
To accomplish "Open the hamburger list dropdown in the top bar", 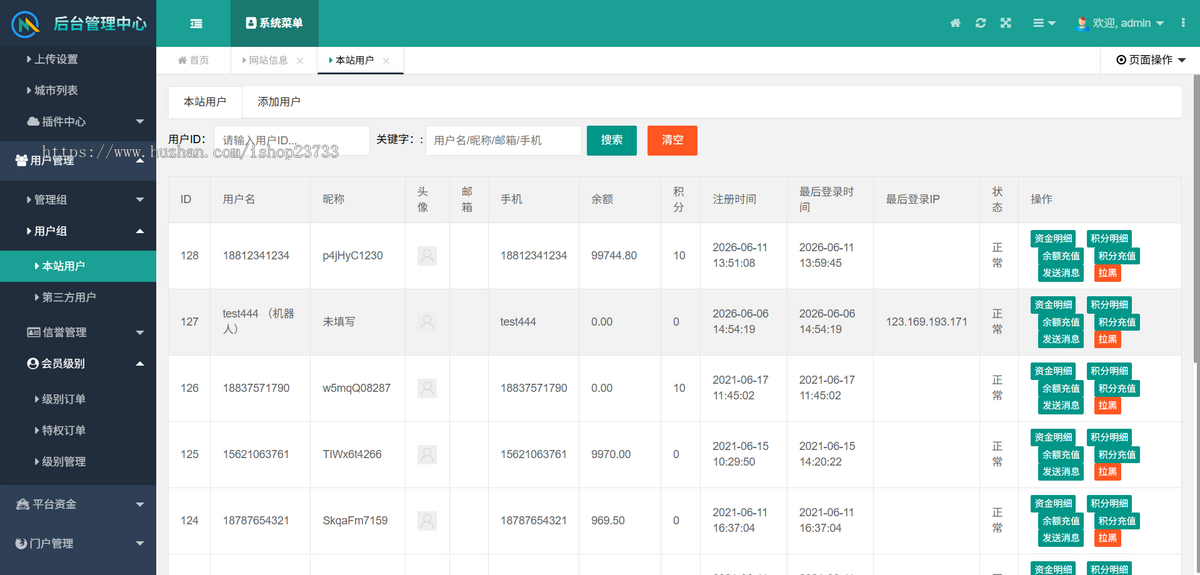I will coord(1044,23).
